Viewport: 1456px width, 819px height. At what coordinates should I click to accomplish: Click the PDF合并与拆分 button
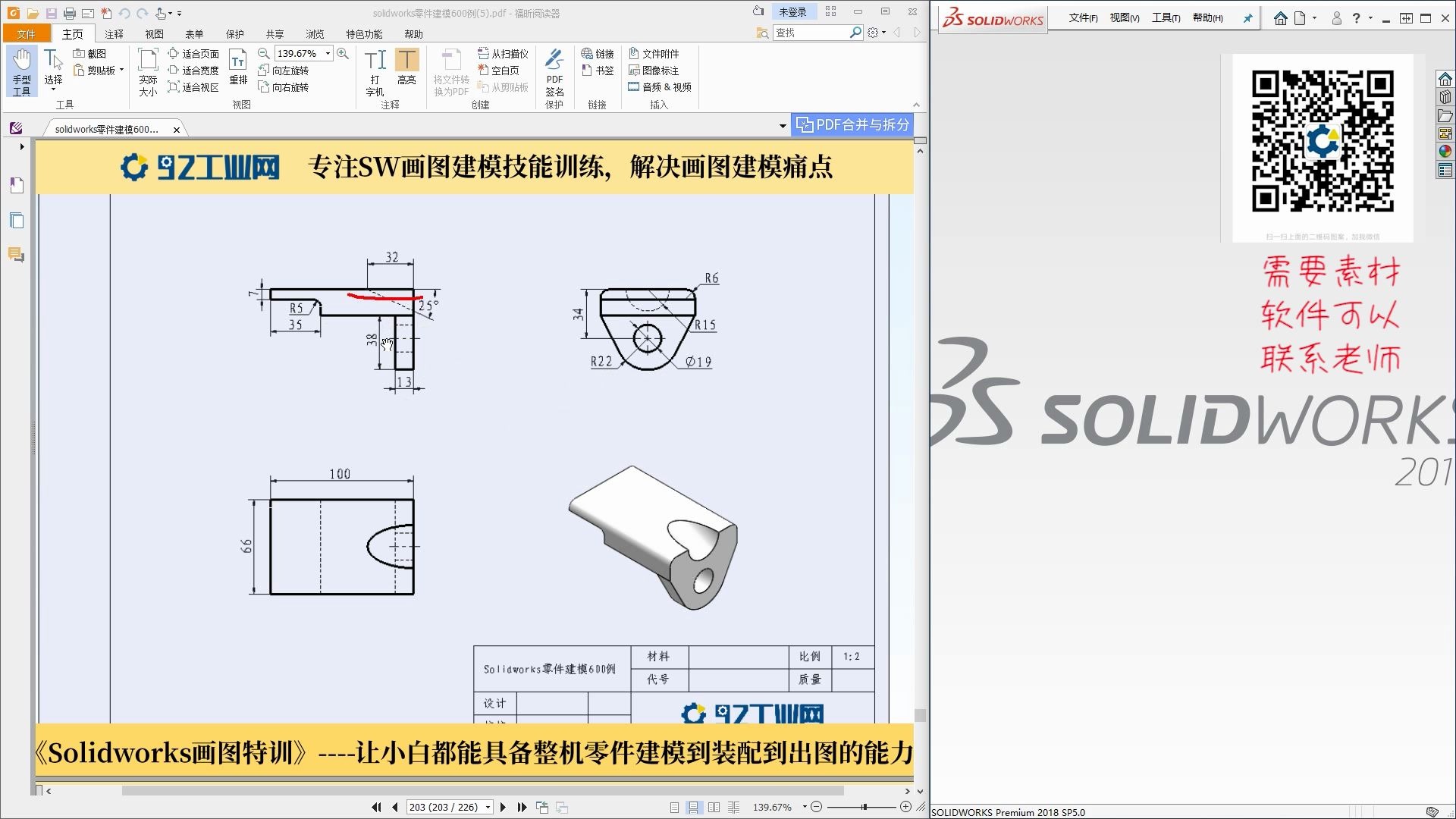(853, 125)
